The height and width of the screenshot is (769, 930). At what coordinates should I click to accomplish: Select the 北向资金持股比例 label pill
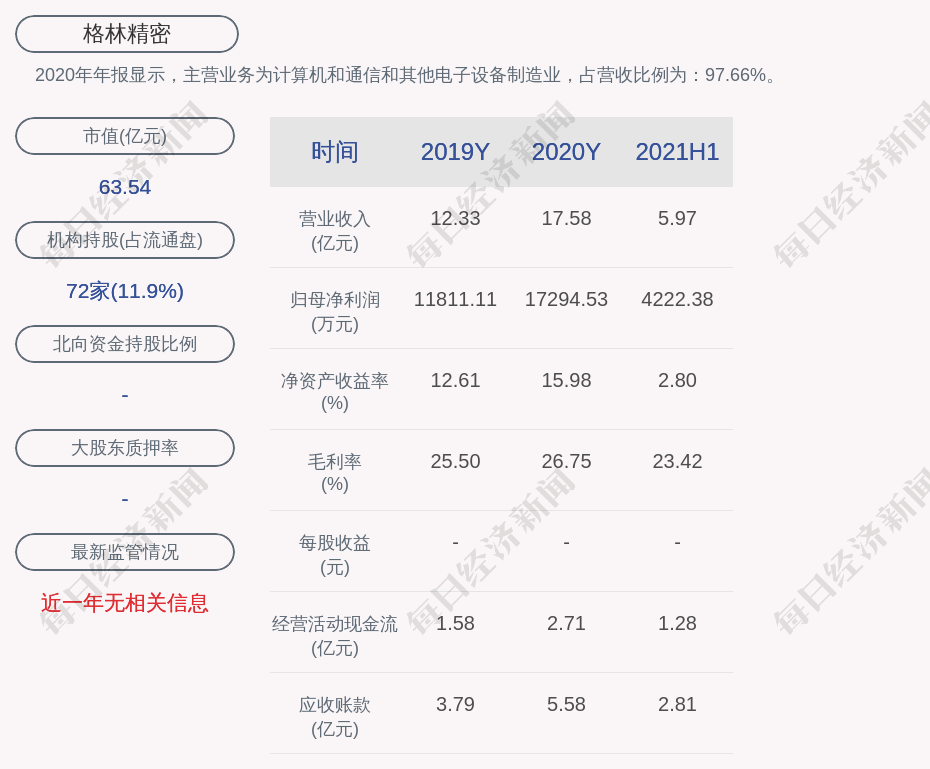coord(125,344)
